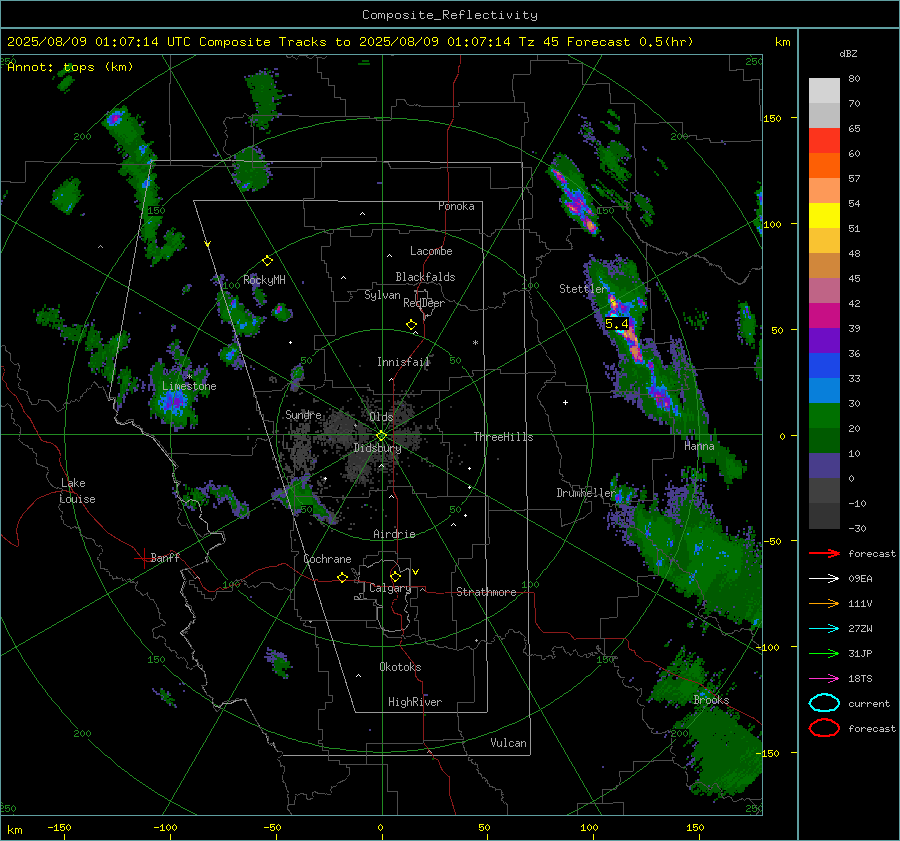Click the dark orange 60 dBZ legend swatch
The width and height of the screenshot is (900, 841).
824,165
